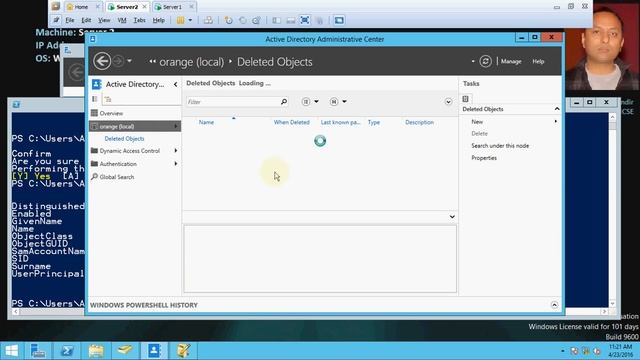Image resolution: width=640 pixels, height=360 pixels.
Task: Expand Authentication submenu arrow
Action: tap(176, 164)
